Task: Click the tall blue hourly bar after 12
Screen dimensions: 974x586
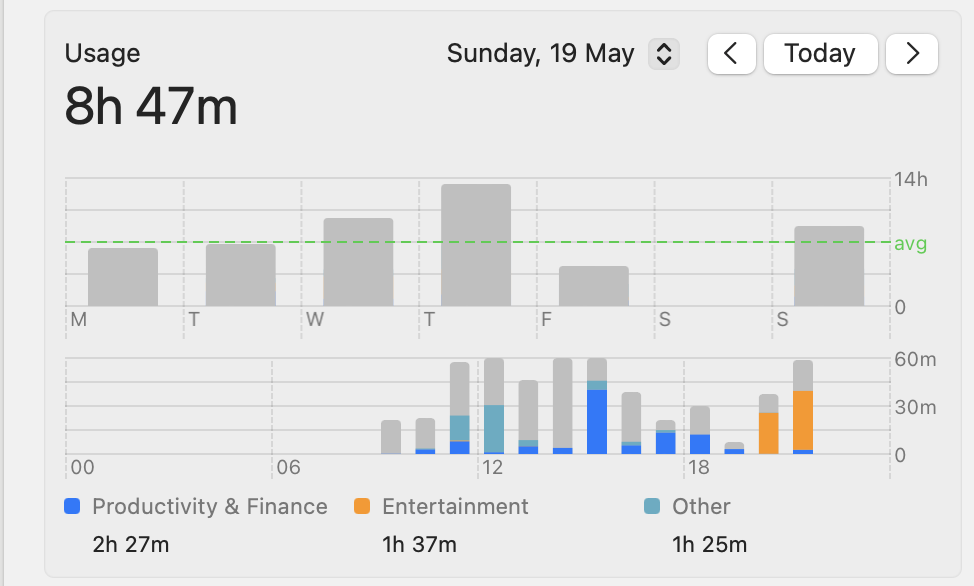Action: point(597,422)
